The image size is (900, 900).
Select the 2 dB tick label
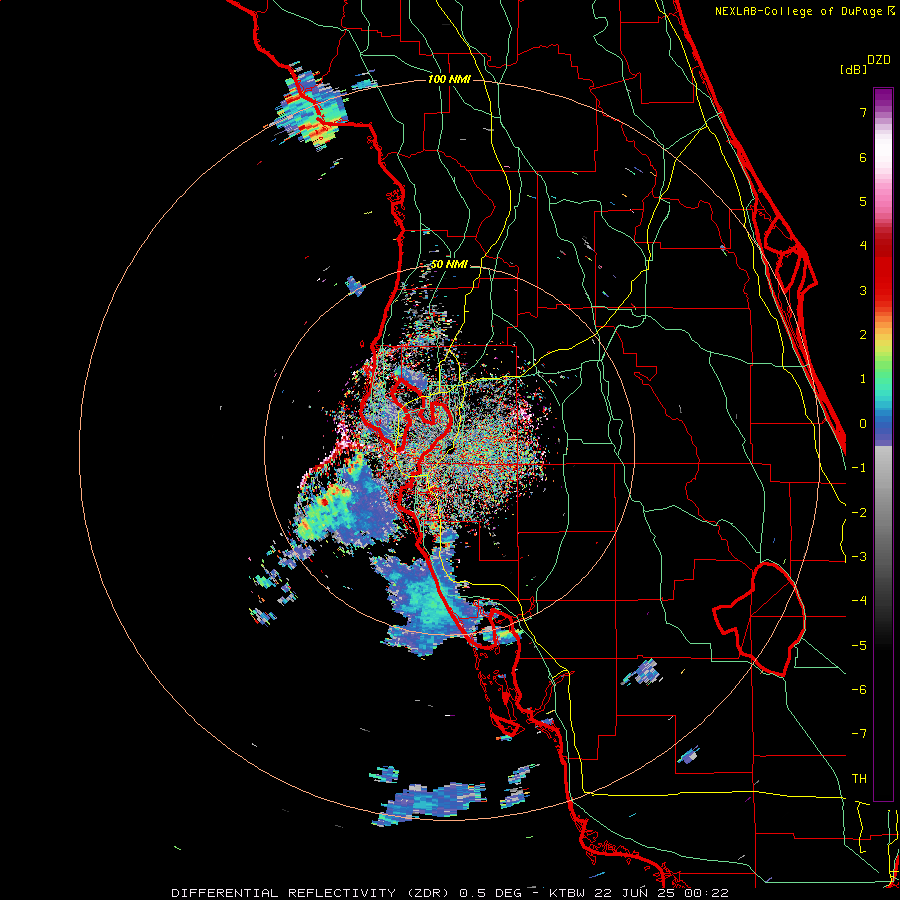863,335
